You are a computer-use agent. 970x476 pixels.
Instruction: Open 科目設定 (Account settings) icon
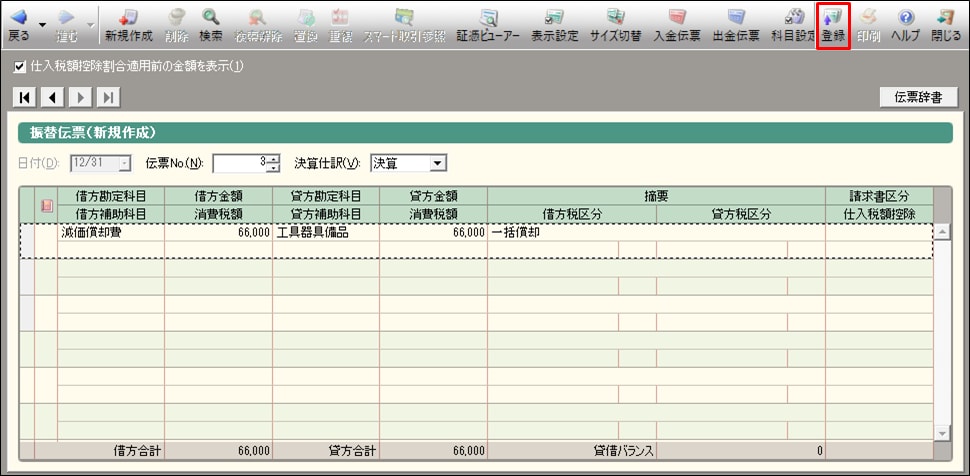click(794, 25)
